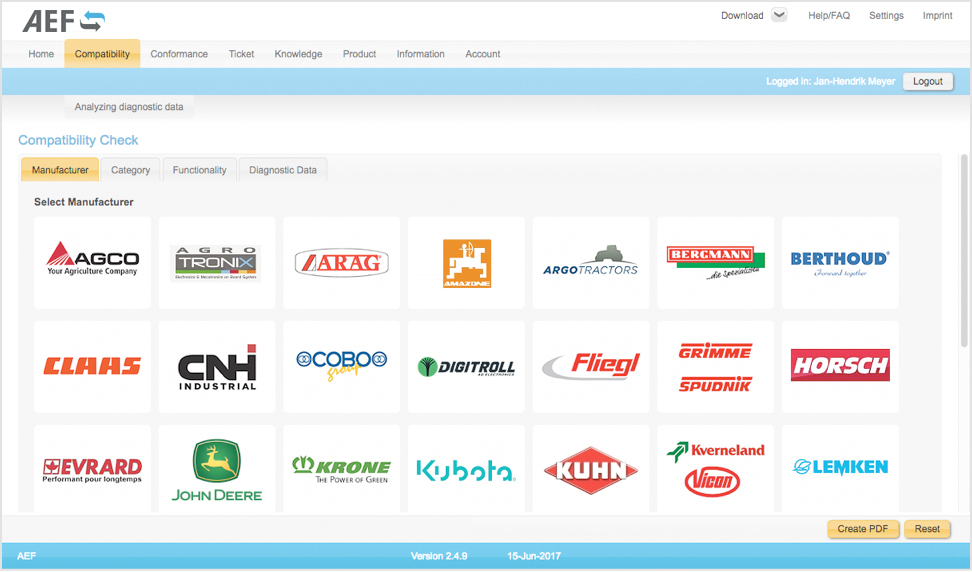Select the Argo Tractors logo
The width and height of the screenshot is (972, 572).
click(591, 262)
